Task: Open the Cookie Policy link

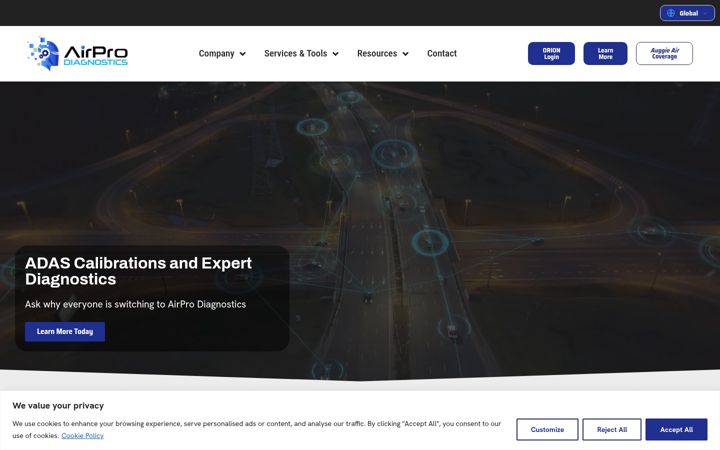Action: point(83,436)
